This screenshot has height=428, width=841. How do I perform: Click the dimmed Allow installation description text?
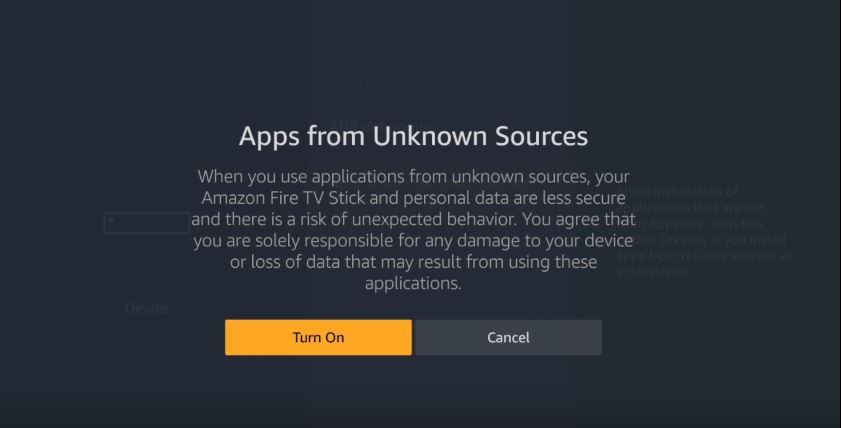click(x=703, y=232)
